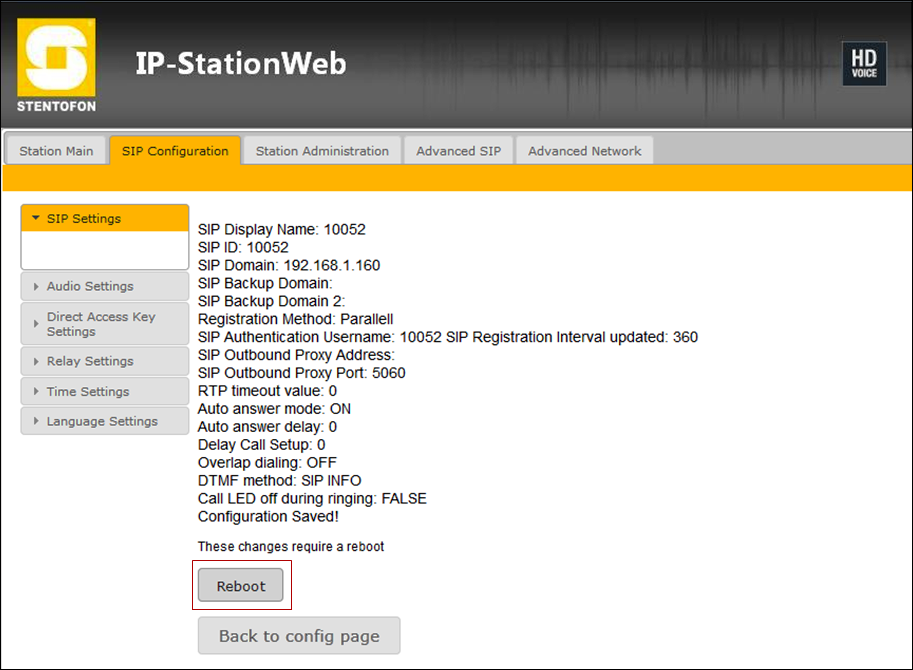Select the SIP Configuration tab
This screenshot has width=913, height=670.
coord(175,151)
